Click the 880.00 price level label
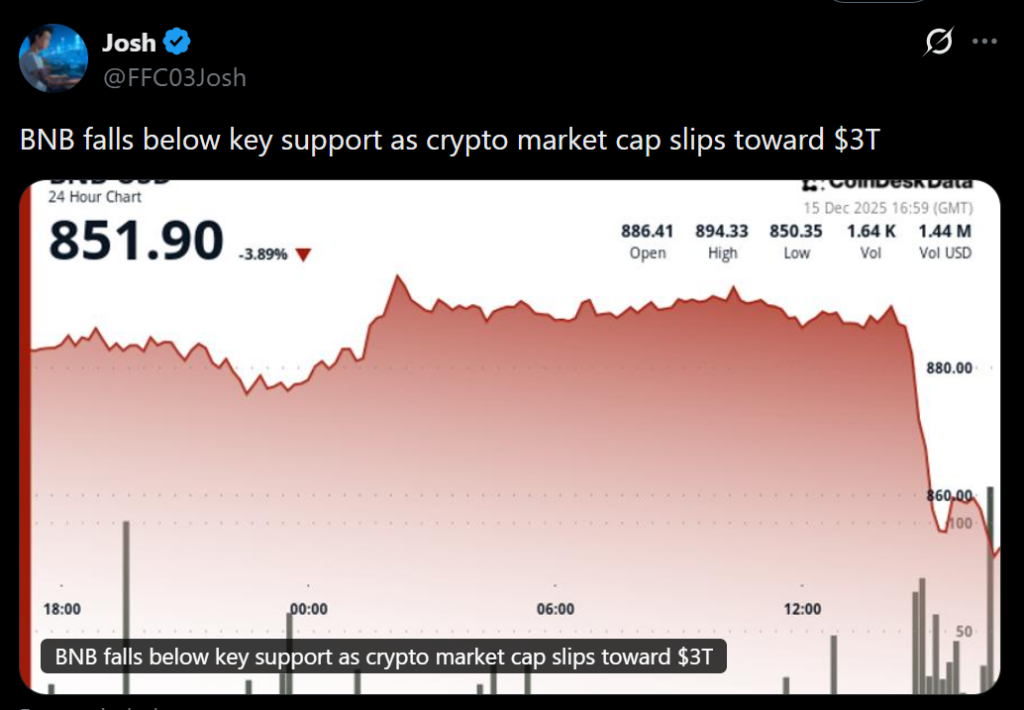The height and width of the screenshot is (710, 1024). [x=949, y=368]
